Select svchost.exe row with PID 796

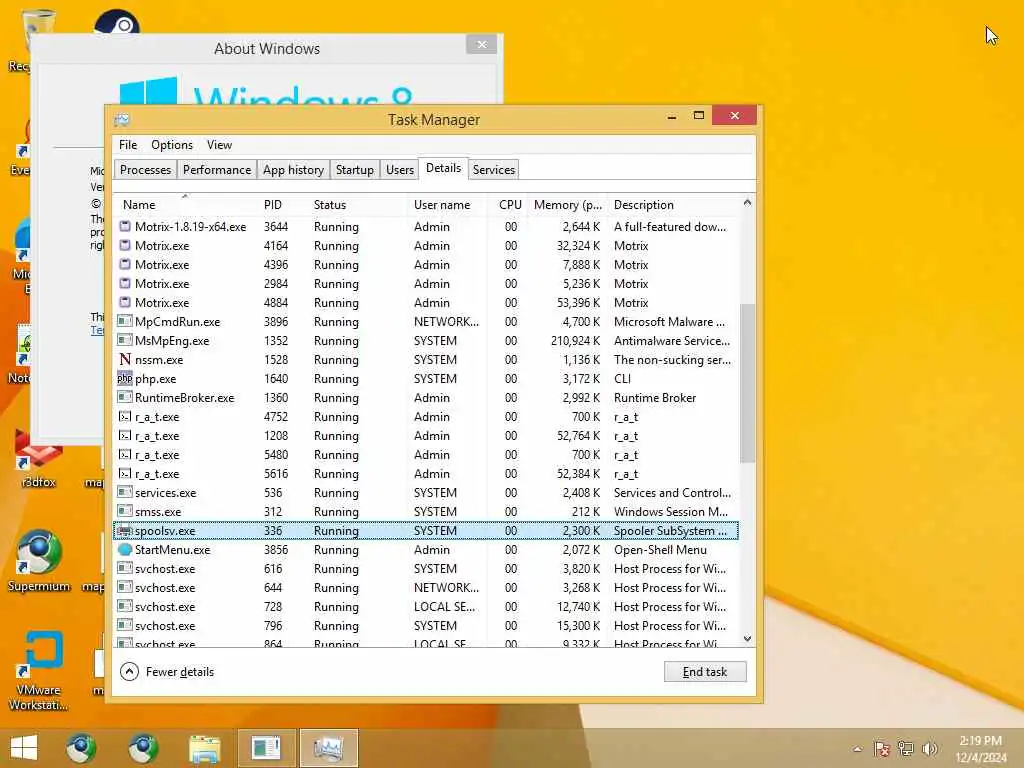426,625
